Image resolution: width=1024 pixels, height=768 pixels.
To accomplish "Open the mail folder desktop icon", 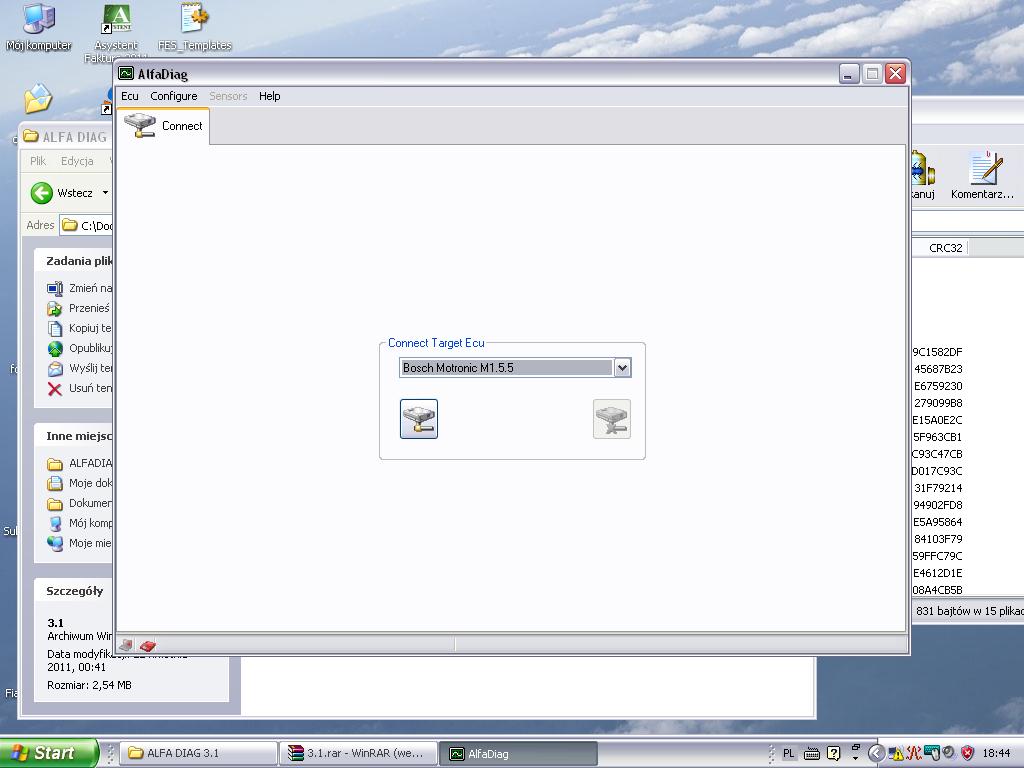I will coord(38,99).
